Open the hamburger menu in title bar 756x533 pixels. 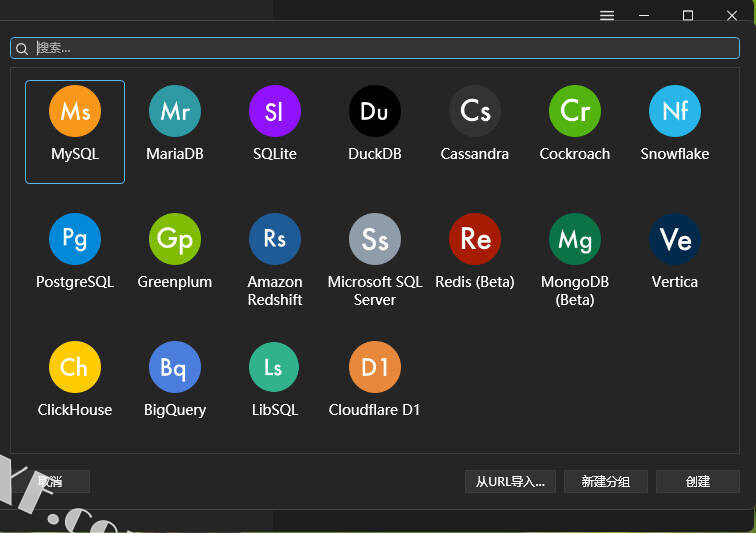(607, 15)
